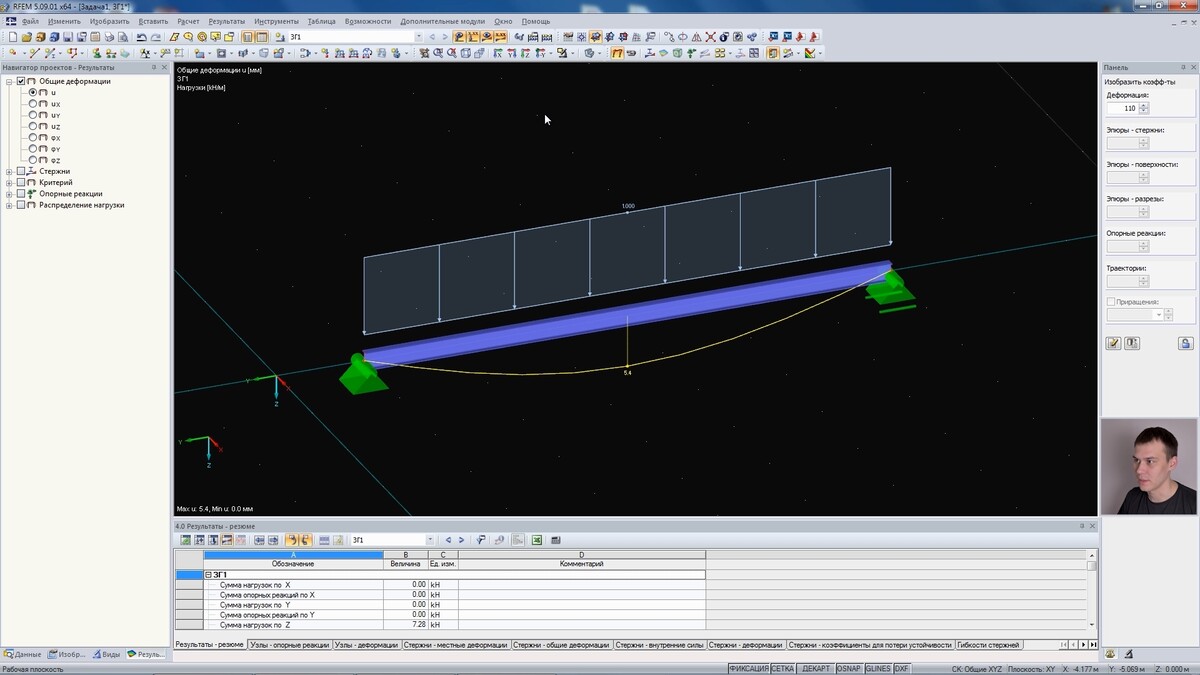Image resolution: width=1200 pixels, height=675 pixels.
Task: Toggle ФИКСАЦИЯ in status bar
Action: pos(748,669)
